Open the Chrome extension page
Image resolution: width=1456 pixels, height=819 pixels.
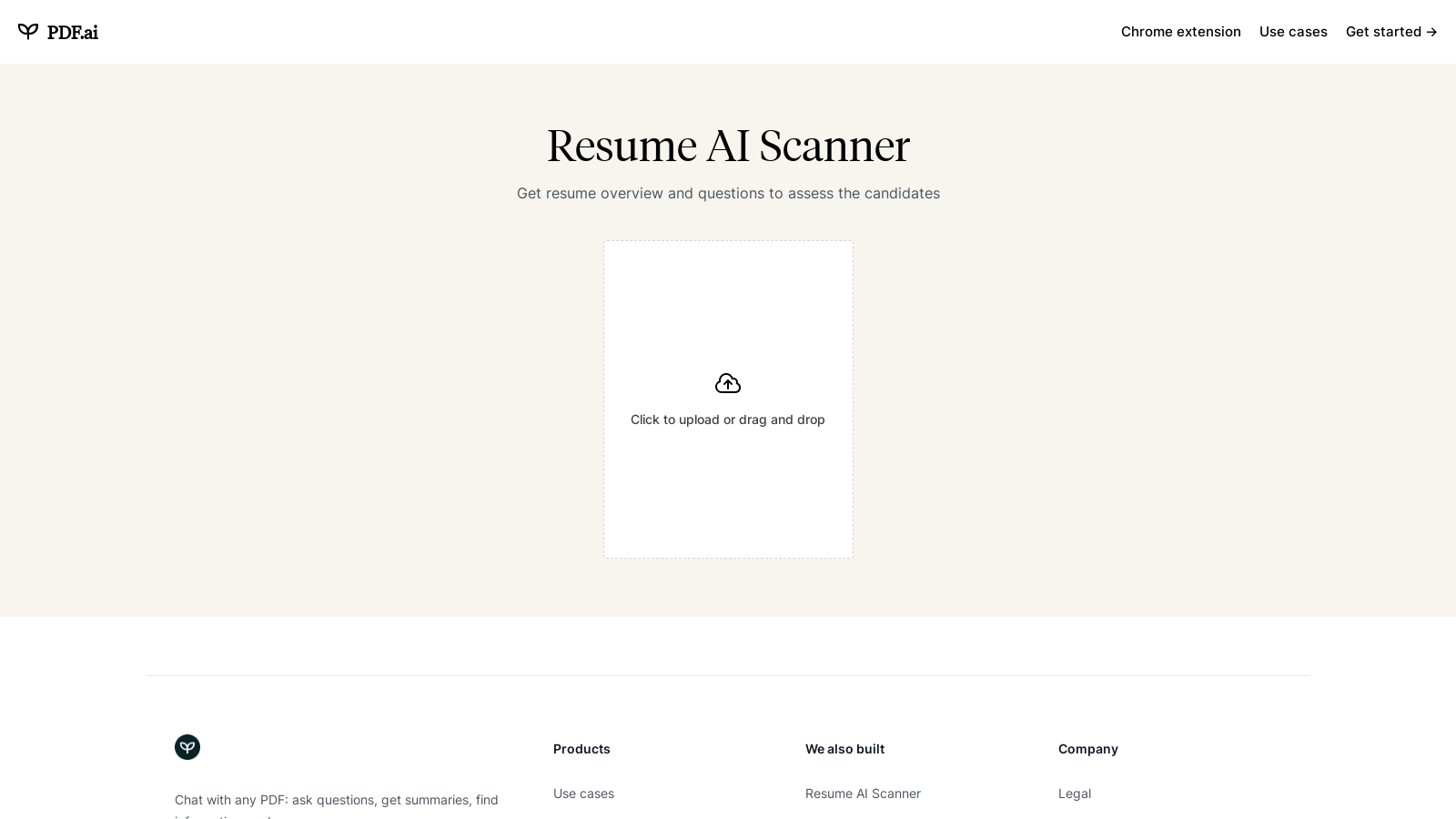click(1180, 32)
